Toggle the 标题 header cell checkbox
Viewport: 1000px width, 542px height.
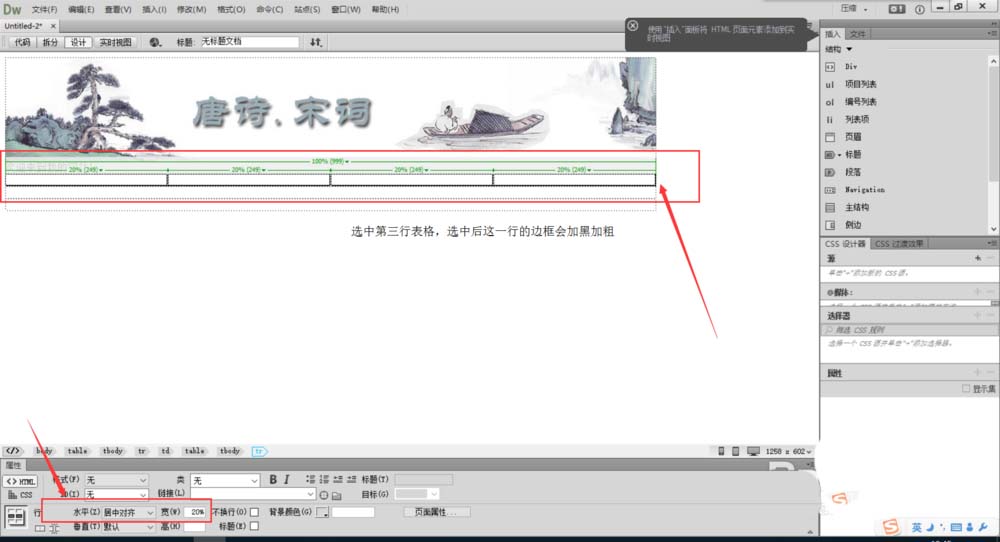(x=254, y=526)
